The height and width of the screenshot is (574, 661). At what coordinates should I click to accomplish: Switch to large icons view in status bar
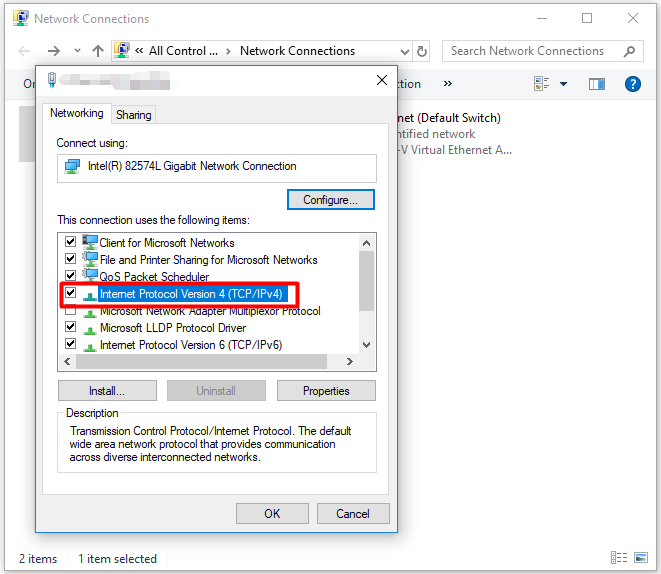(x=641, y=558)
